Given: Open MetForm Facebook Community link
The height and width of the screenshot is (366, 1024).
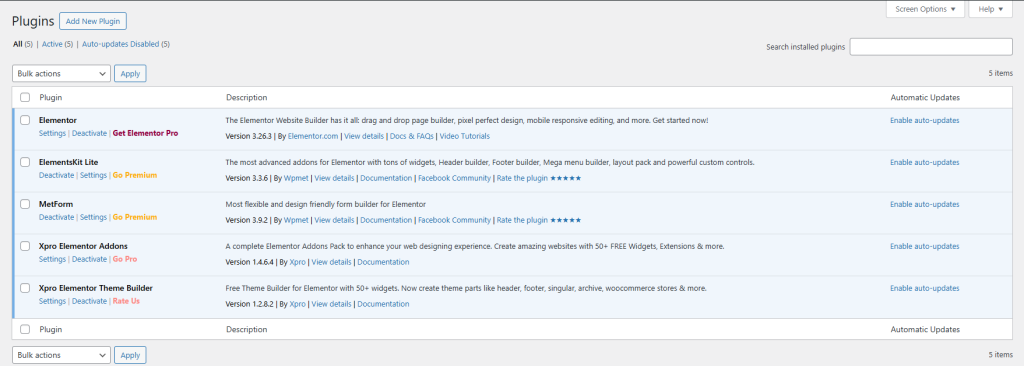Looking at the screenshot, I should tap(454, 220).
